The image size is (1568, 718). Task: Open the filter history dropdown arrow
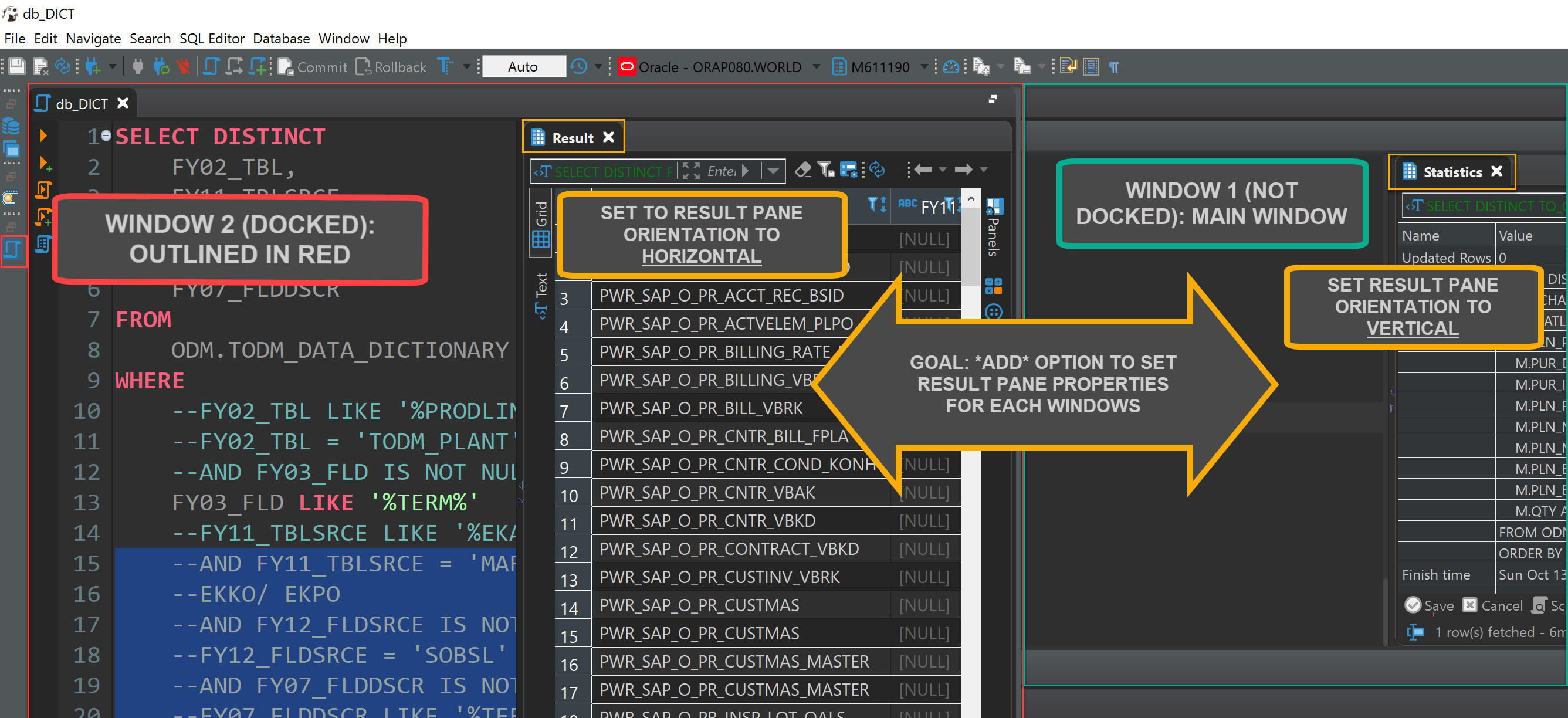(x=773, y=172)
